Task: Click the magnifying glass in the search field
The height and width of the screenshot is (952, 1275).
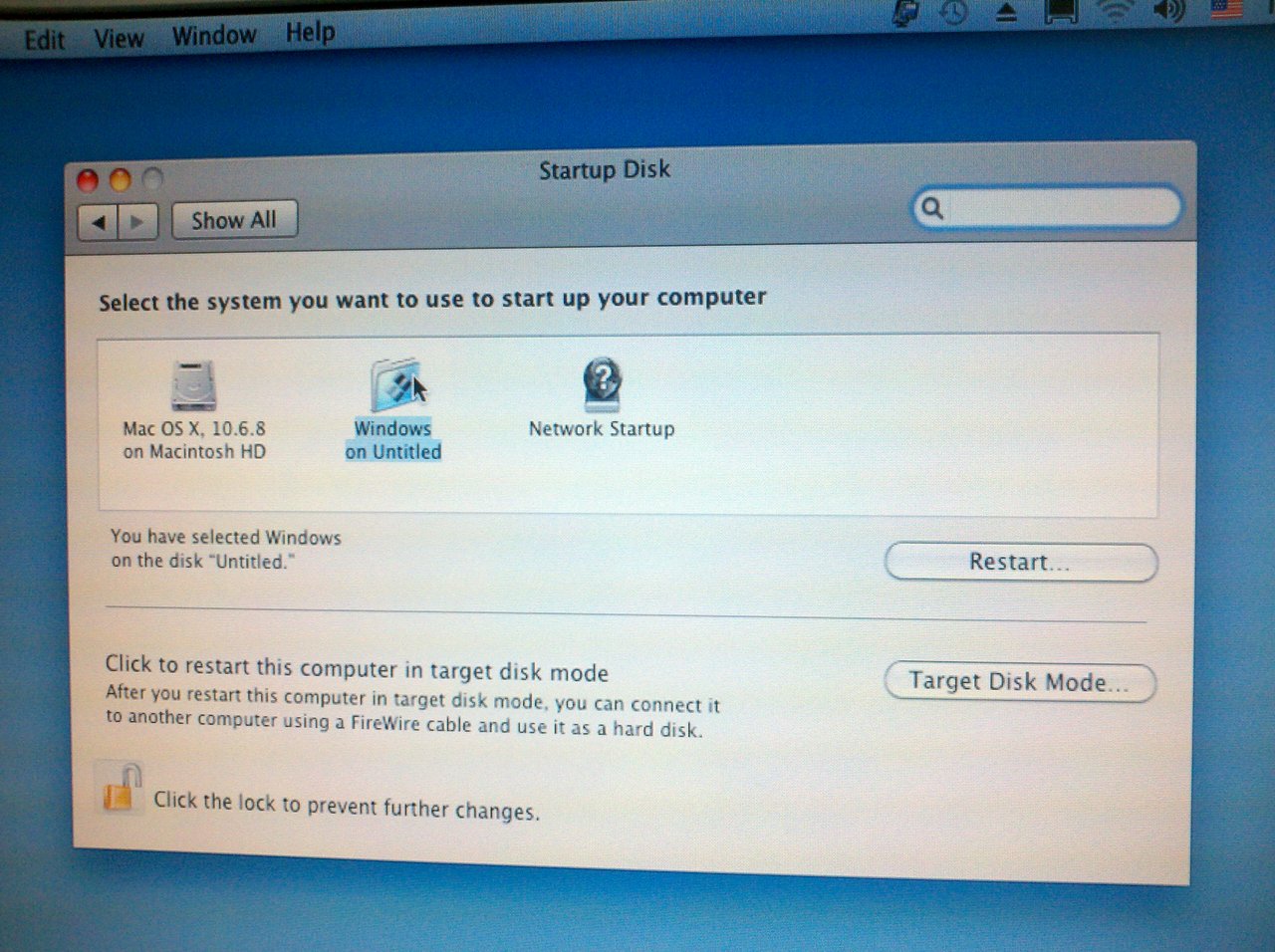Action: coord(932,208)
